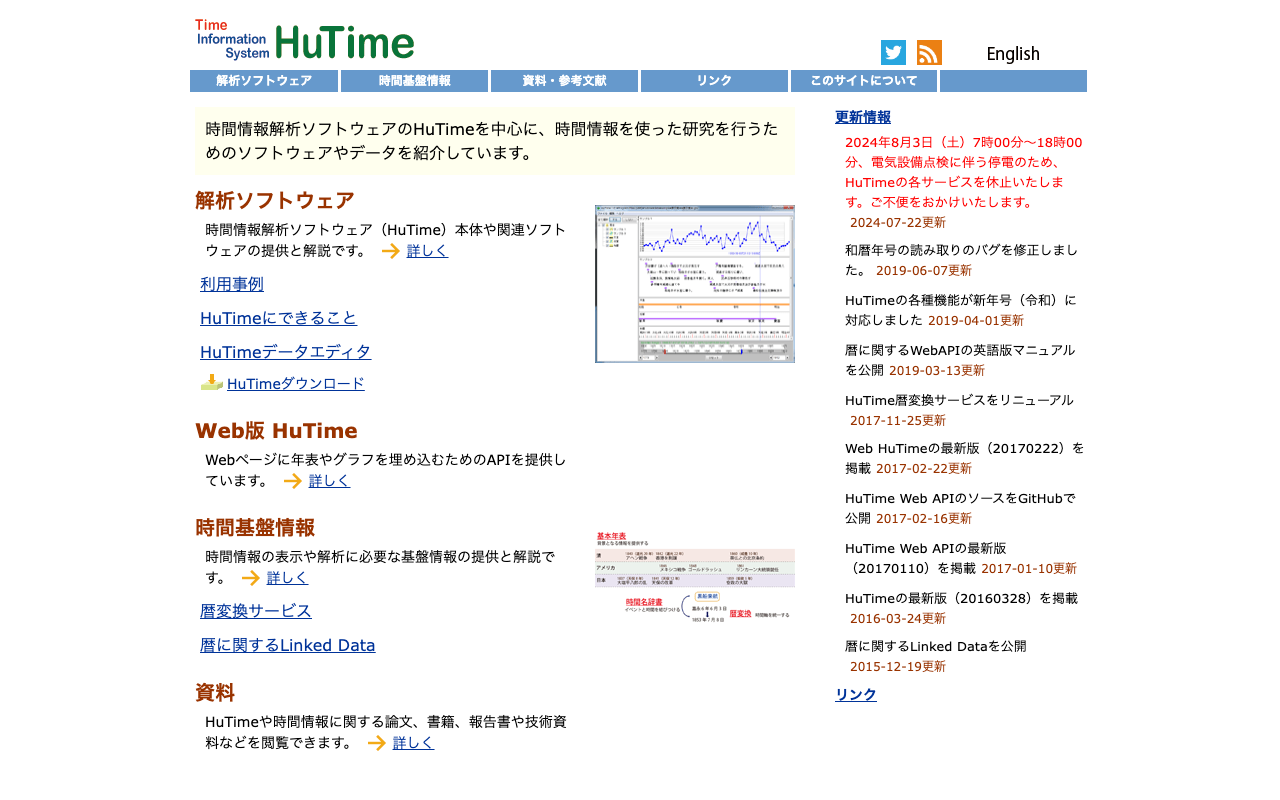Open the HuTimeにできること page
1280x800 pixels.
click(278, 317)
